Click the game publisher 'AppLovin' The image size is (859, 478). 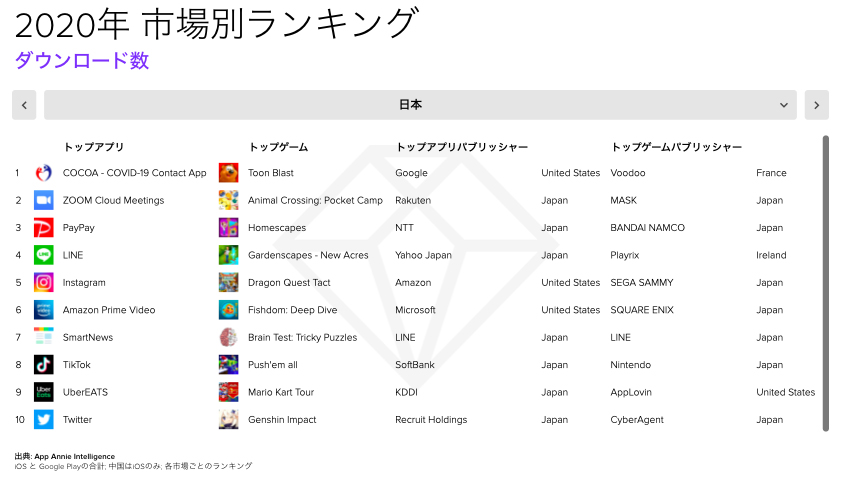631,392
